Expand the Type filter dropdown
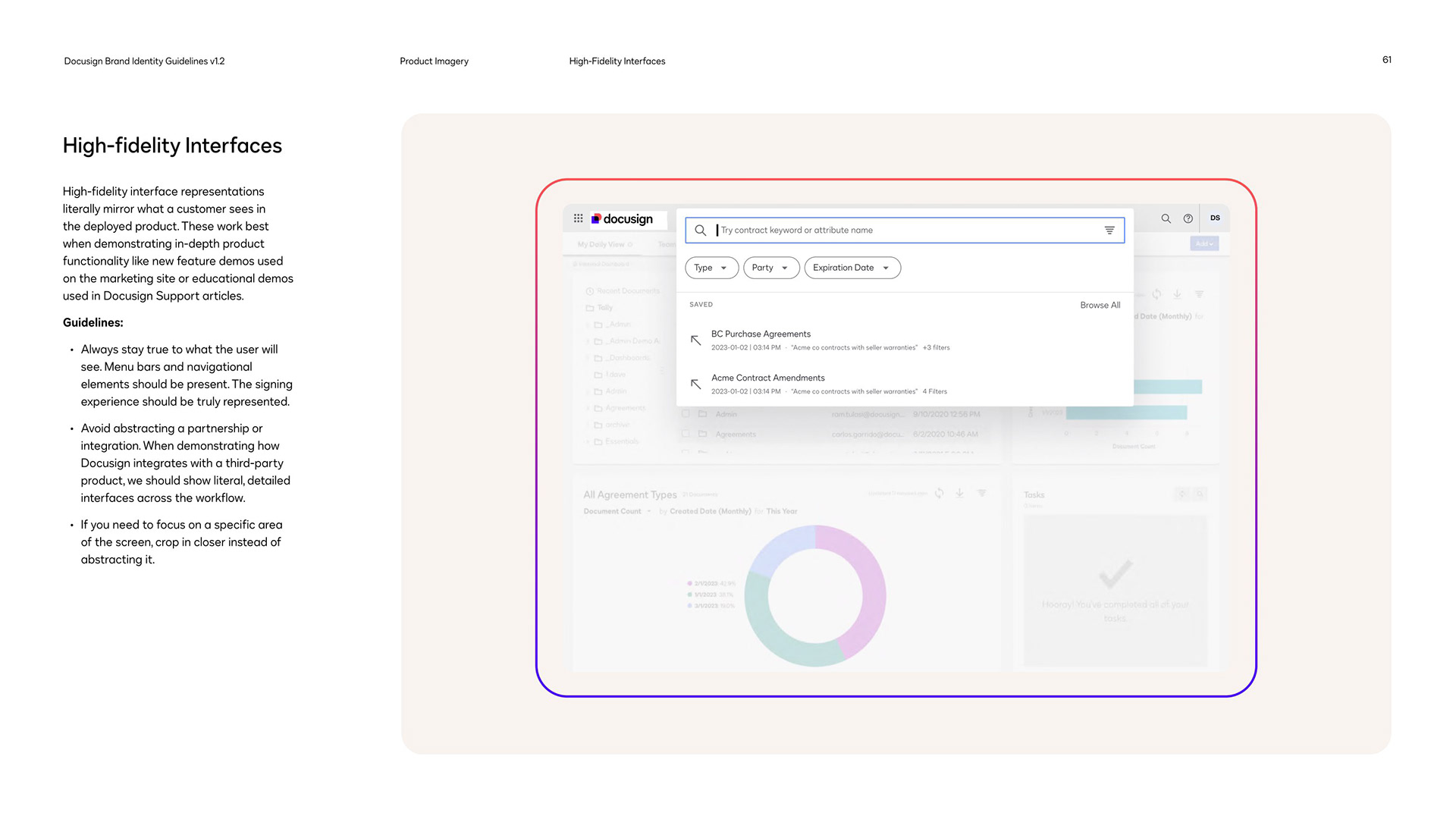This screenshot has height=819, width=1456. click(711, 268)
